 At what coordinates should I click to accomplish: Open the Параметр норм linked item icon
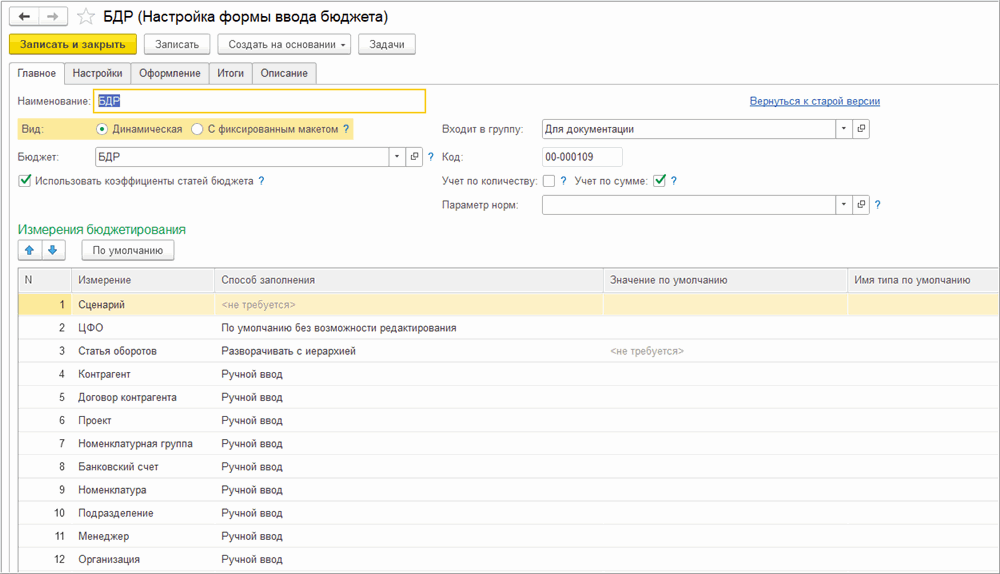(x=861, y=205)
